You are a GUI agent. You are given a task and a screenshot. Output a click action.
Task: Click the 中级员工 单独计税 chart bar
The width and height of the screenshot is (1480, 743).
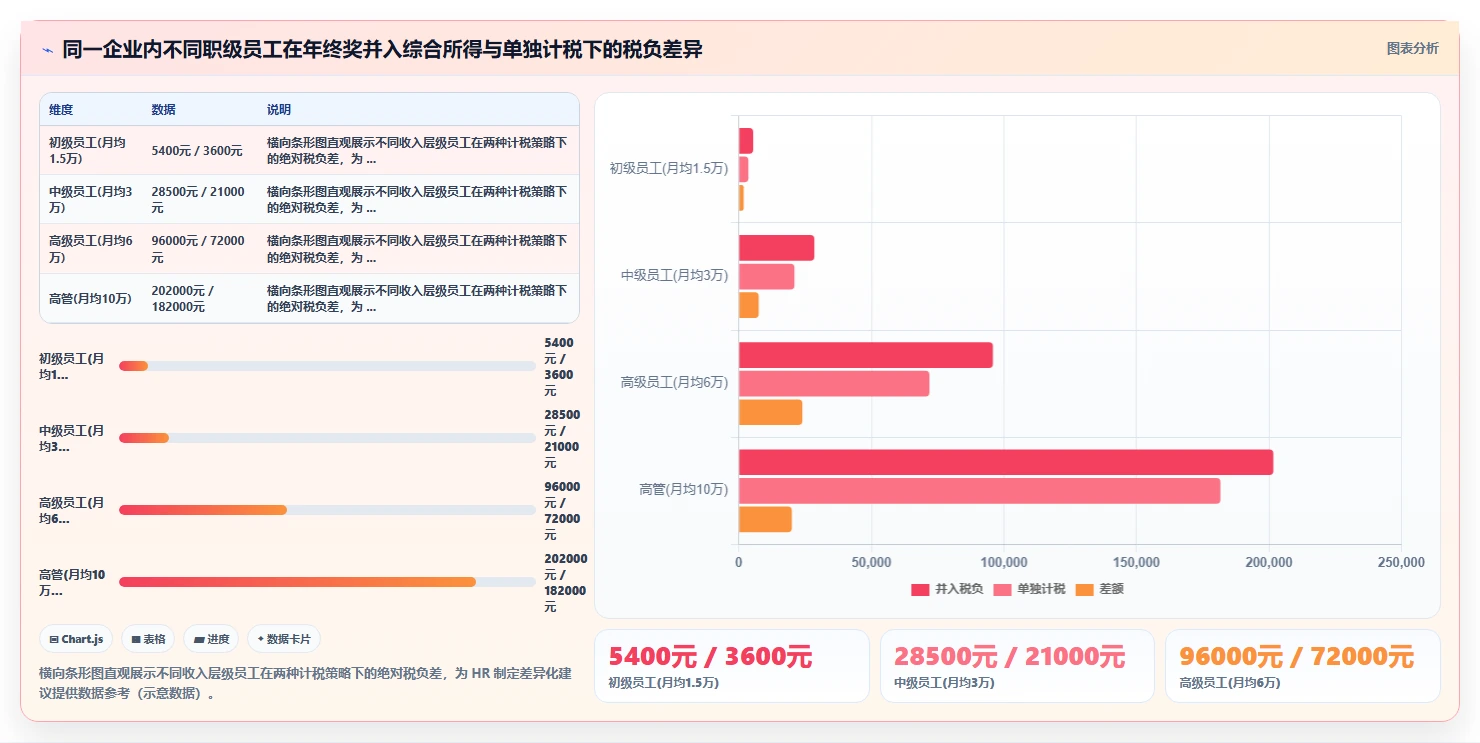coord(766,276)
